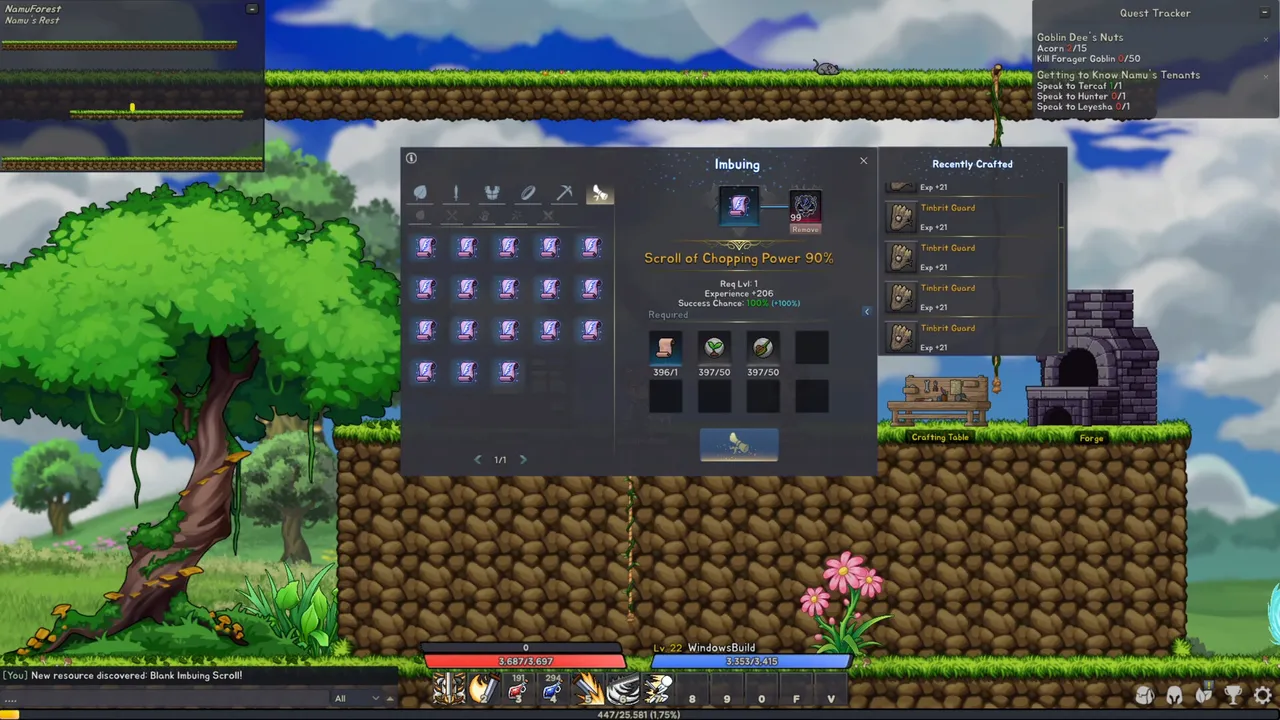Switch to the leaf resource category tab
Viewport: 1280px width, 720px height.
point(420,193)
